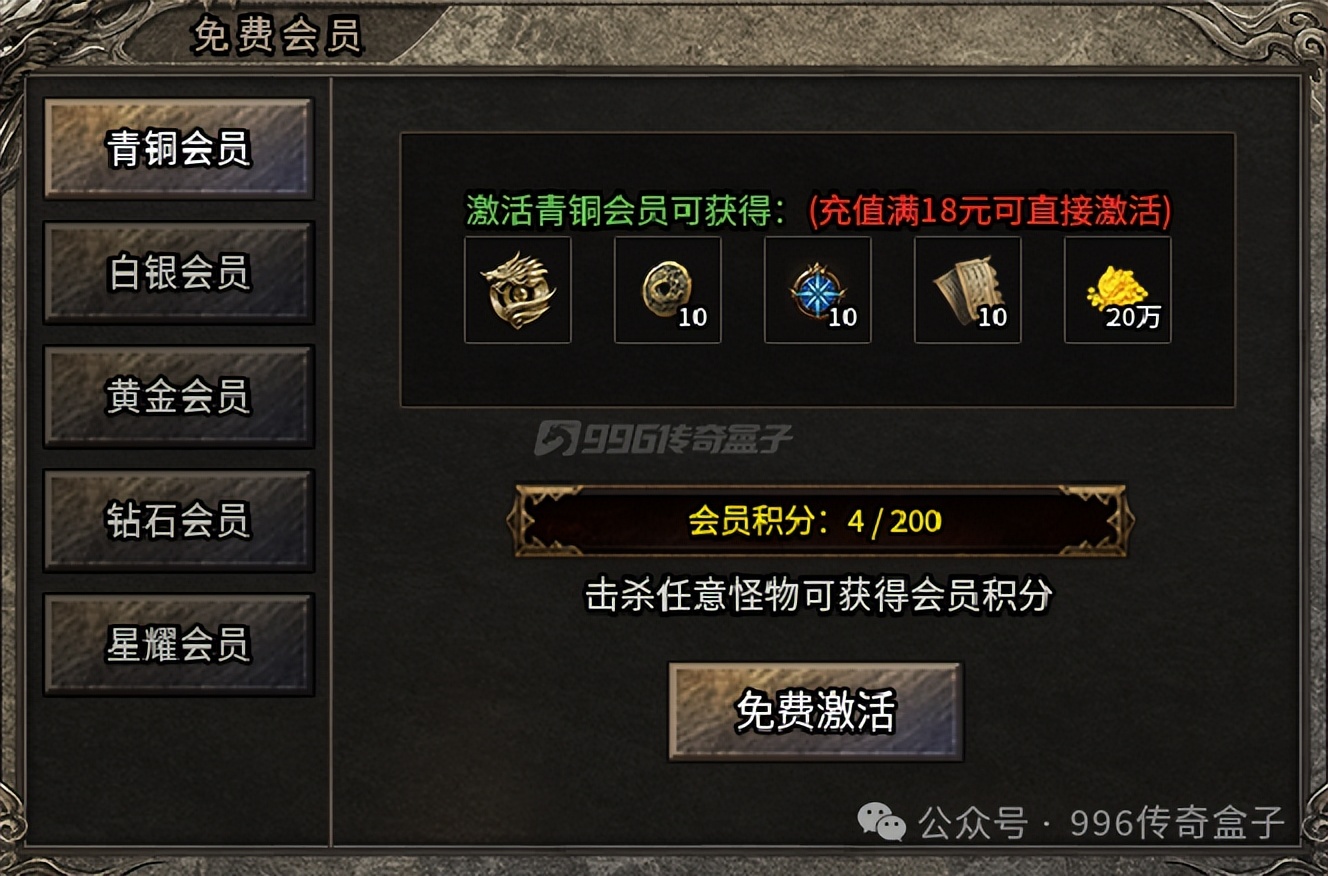Choose the 钻石会员 tab
1328x876 pixels.
coord(179,521)
